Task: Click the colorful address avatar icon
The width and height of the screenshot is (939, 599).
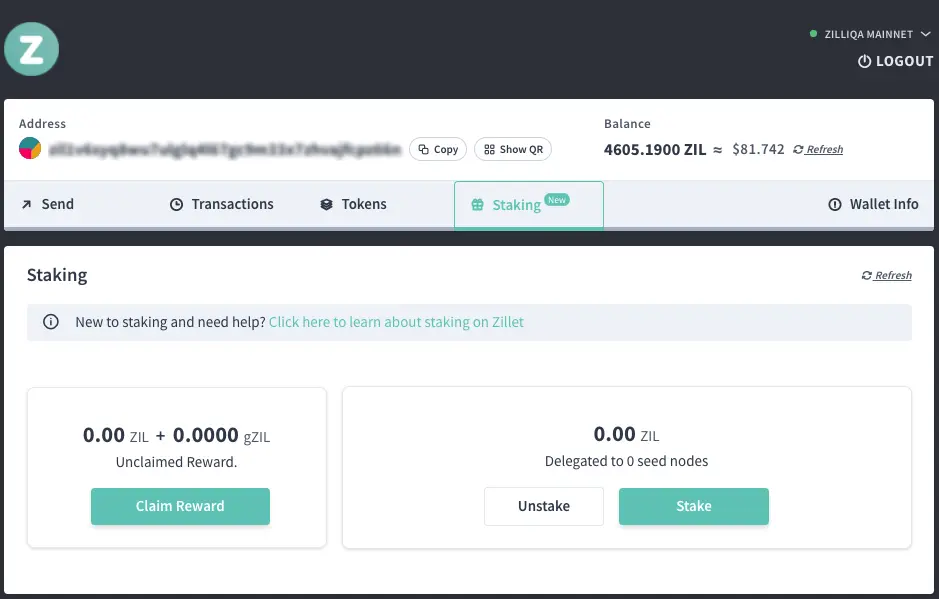Action: (30, 148)
